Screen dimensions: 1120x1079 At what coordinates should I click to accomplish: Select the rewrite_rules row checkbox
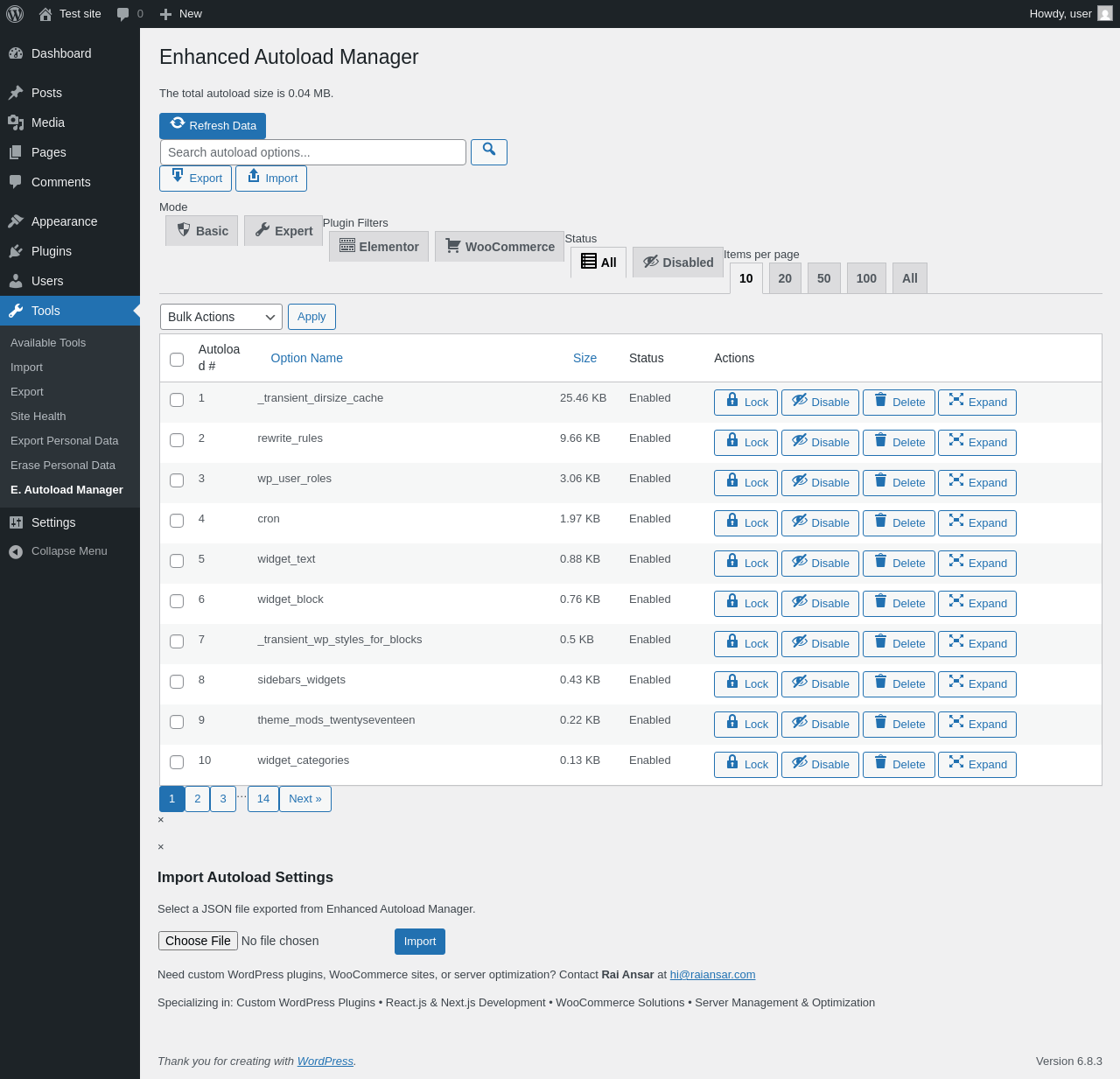[x=177, y=440]
